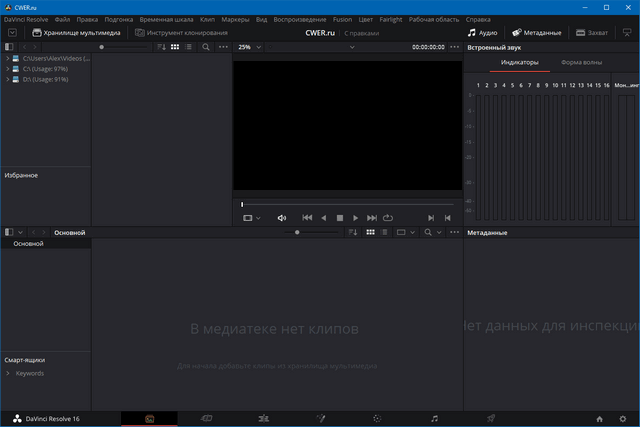Jump to first frame in viewer
640x427 pixels.
click(x=307, y=217)
